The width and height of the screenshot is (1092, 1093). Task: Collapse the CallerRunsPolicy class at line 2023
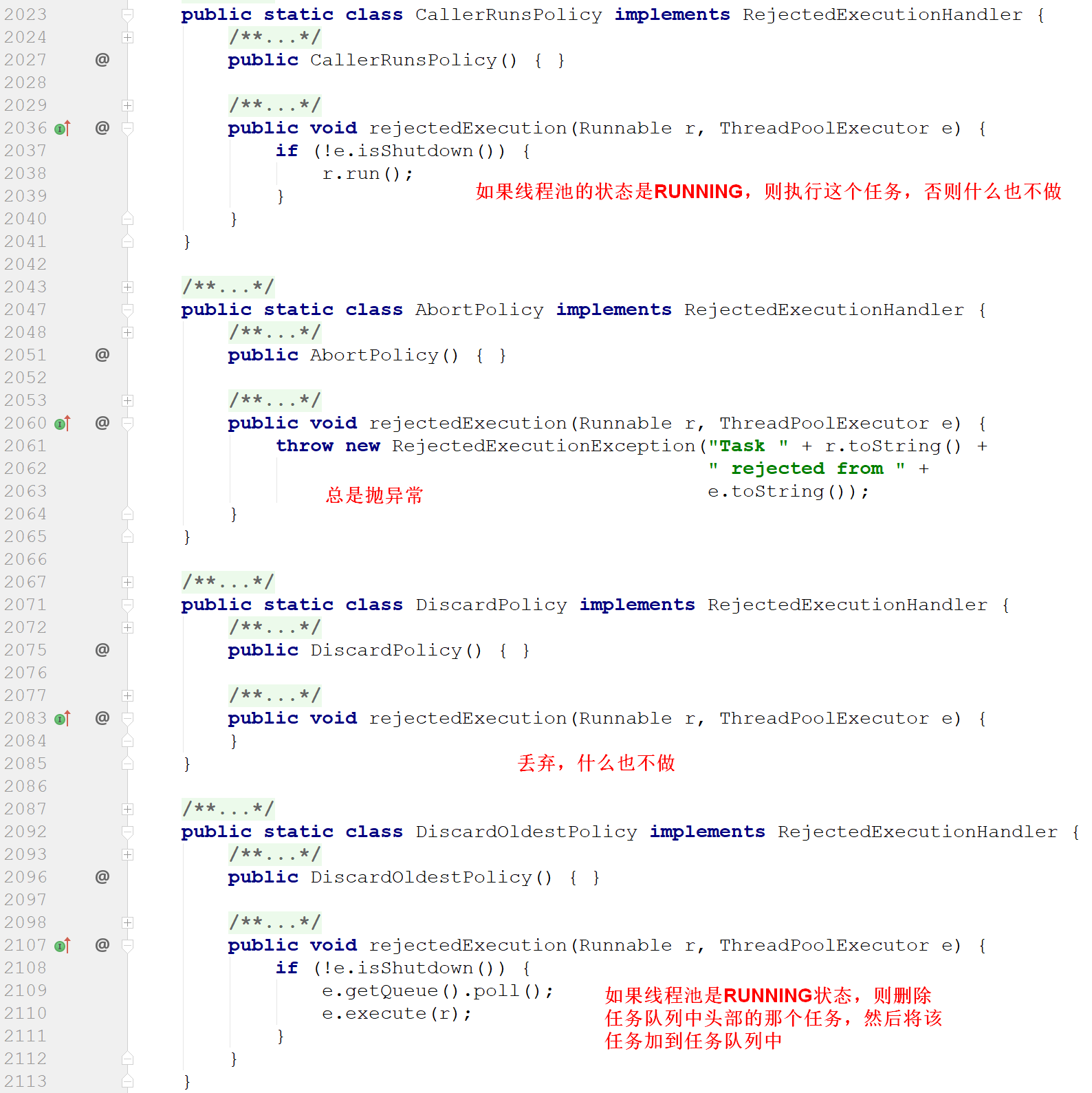pyautogui.click(x=127, y=14)
